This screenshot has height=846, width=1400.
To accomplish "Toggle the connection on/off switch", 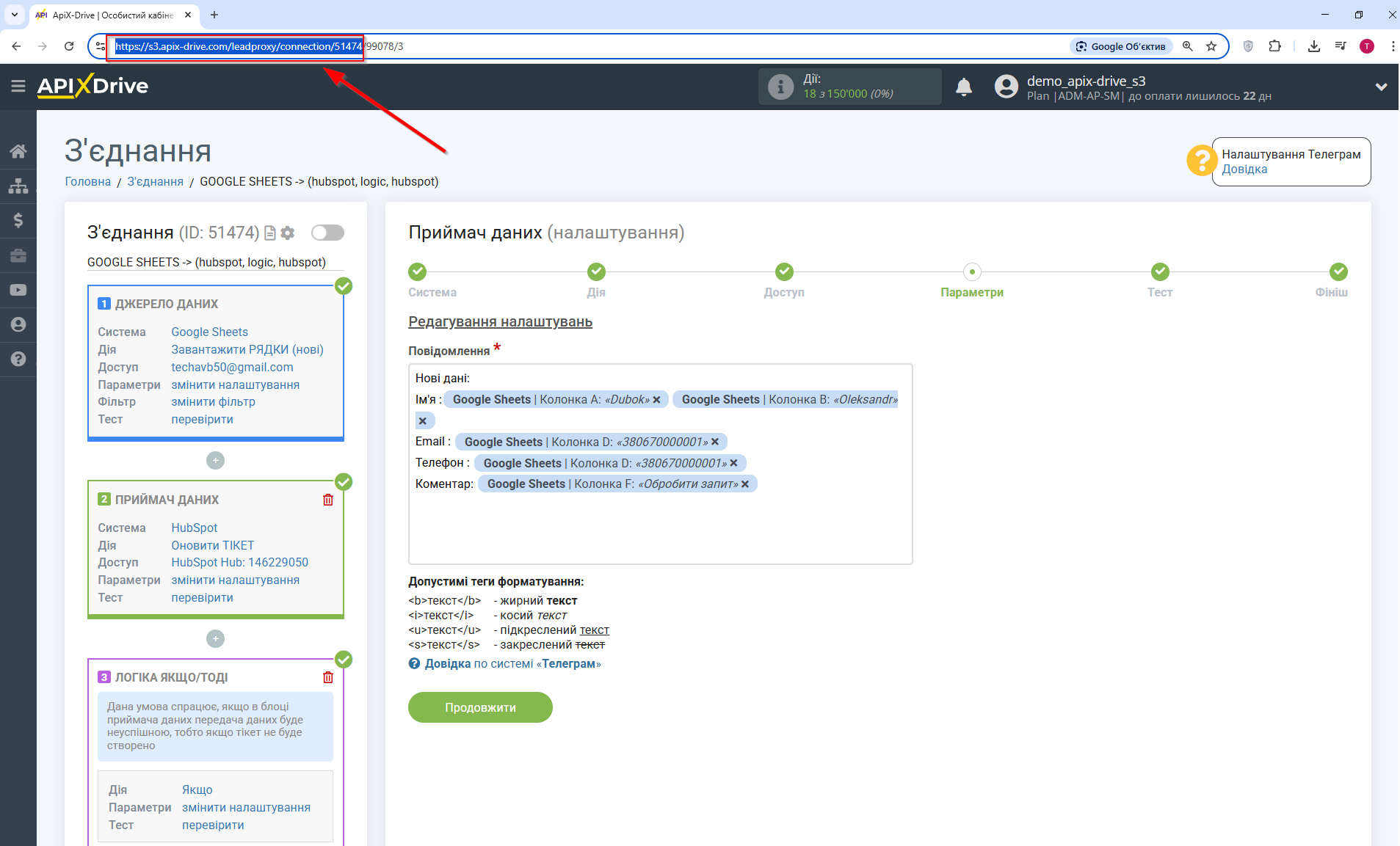I will 327,233.
